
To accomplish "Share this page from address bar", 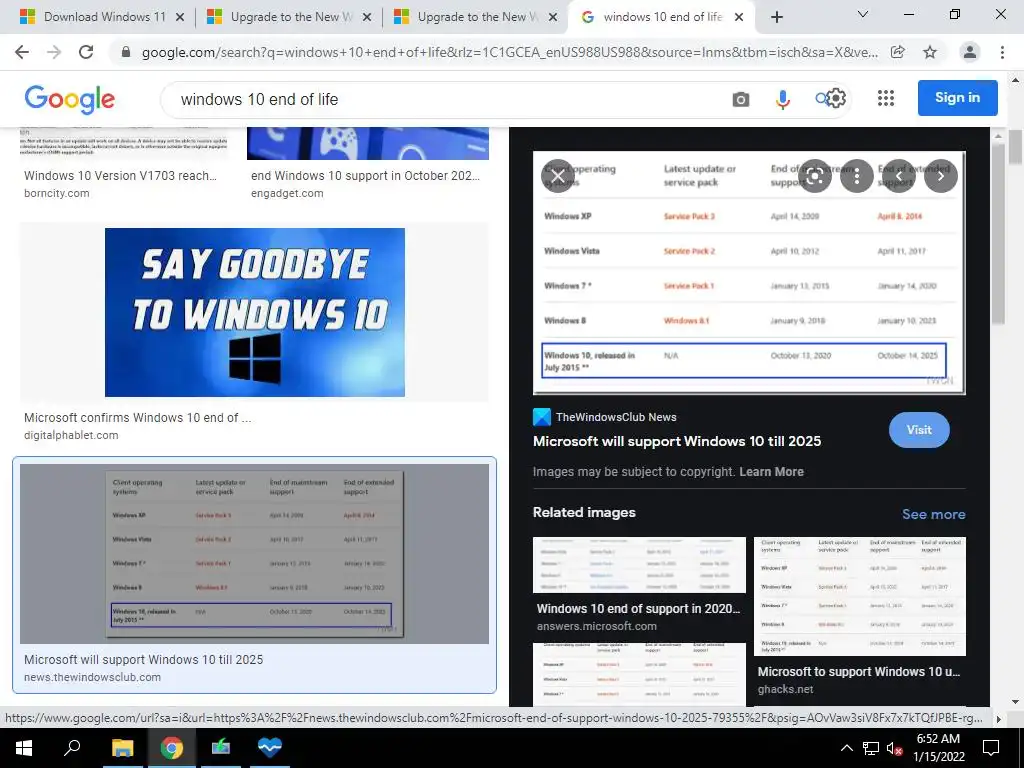I will pyautogui.click(x=898, y=52).
